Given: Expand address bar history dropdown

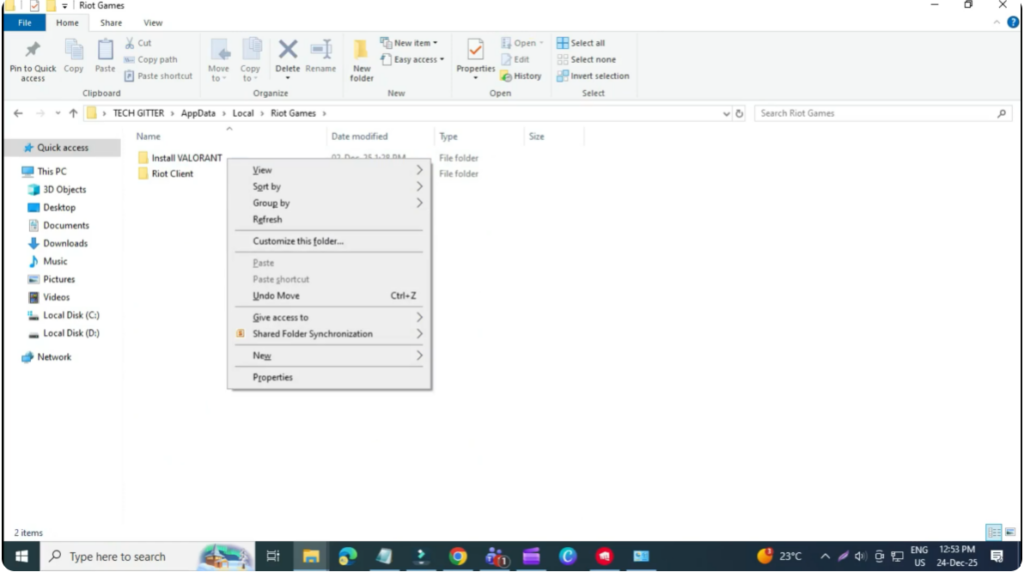Looking at the screenshot, I should coord(726,114).
